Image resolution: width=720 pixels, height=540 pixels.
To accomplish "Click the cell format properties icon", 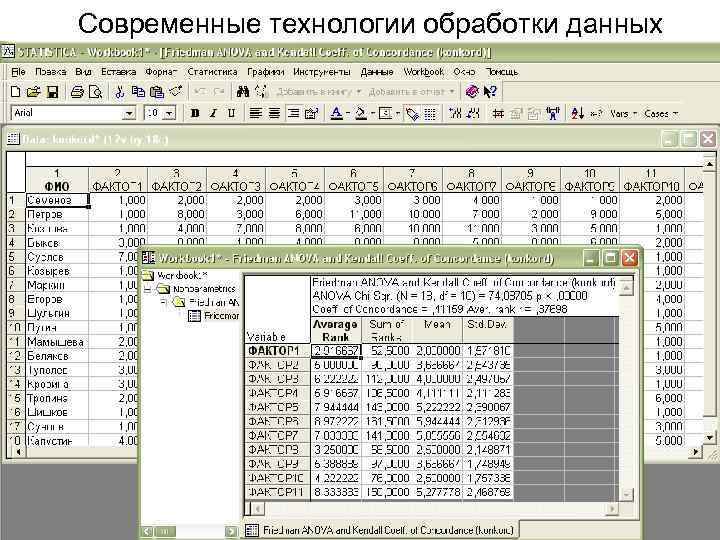I will pyautogui.click(x=311, y=113).
